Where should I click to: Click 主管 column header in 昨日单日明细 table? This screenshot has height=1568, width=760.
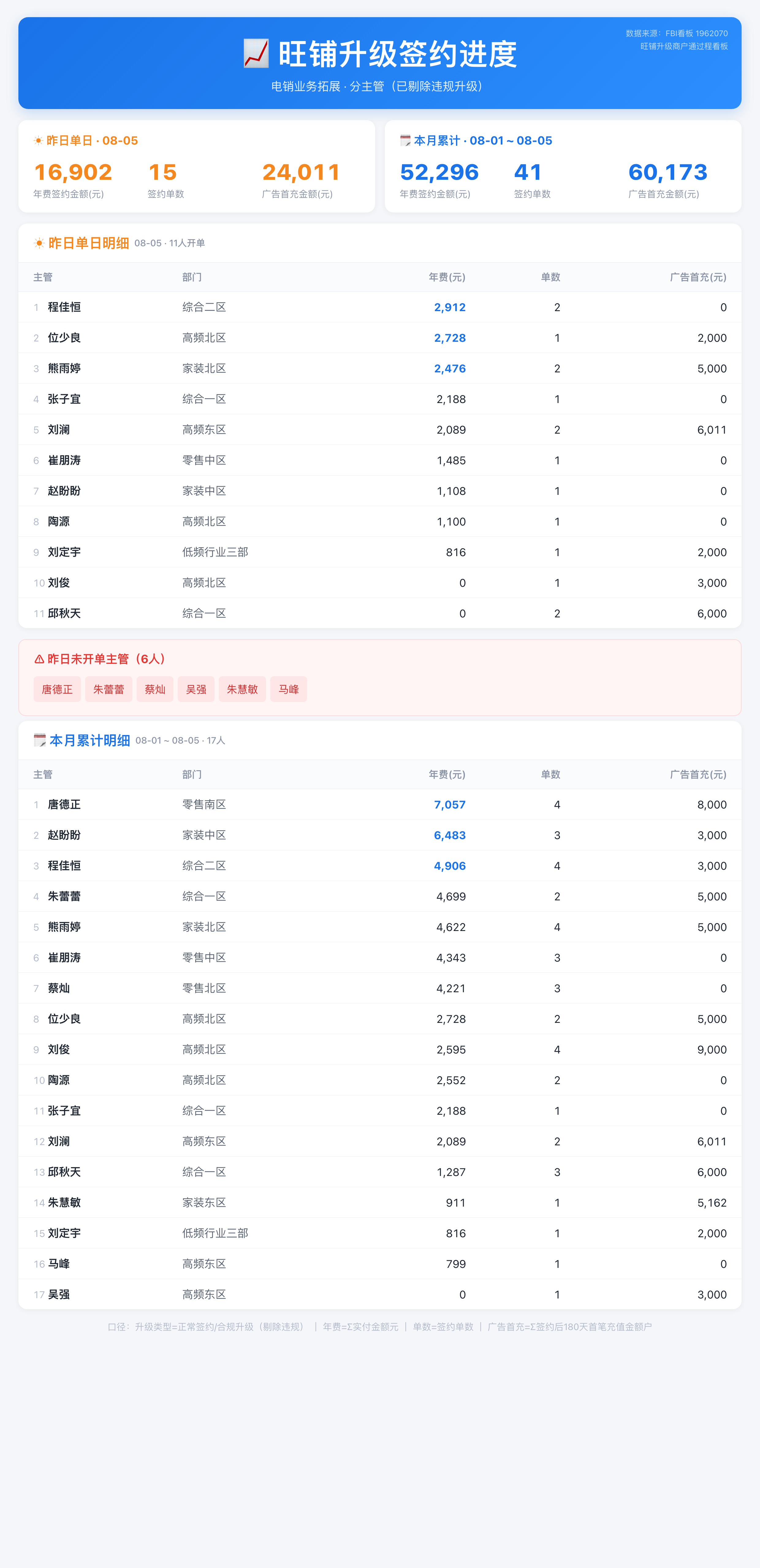coord(43,277)
